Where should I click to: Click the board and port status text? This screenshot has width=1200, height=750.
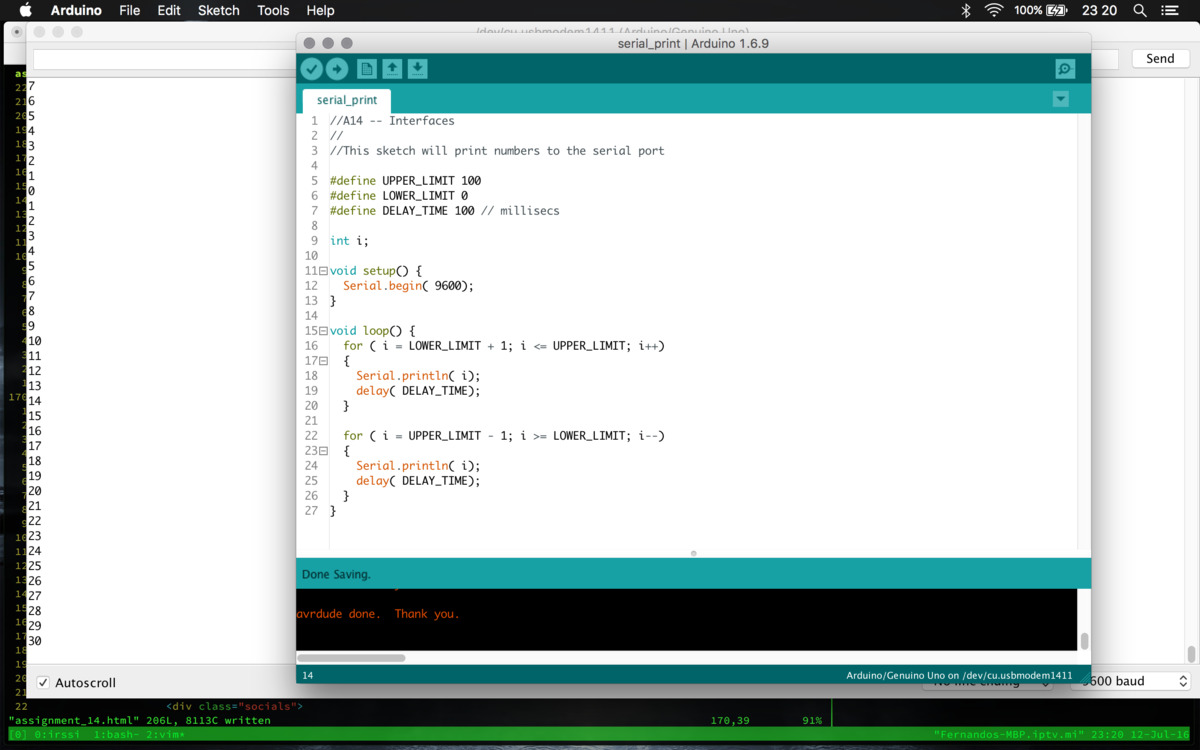(x=959, y=675)
